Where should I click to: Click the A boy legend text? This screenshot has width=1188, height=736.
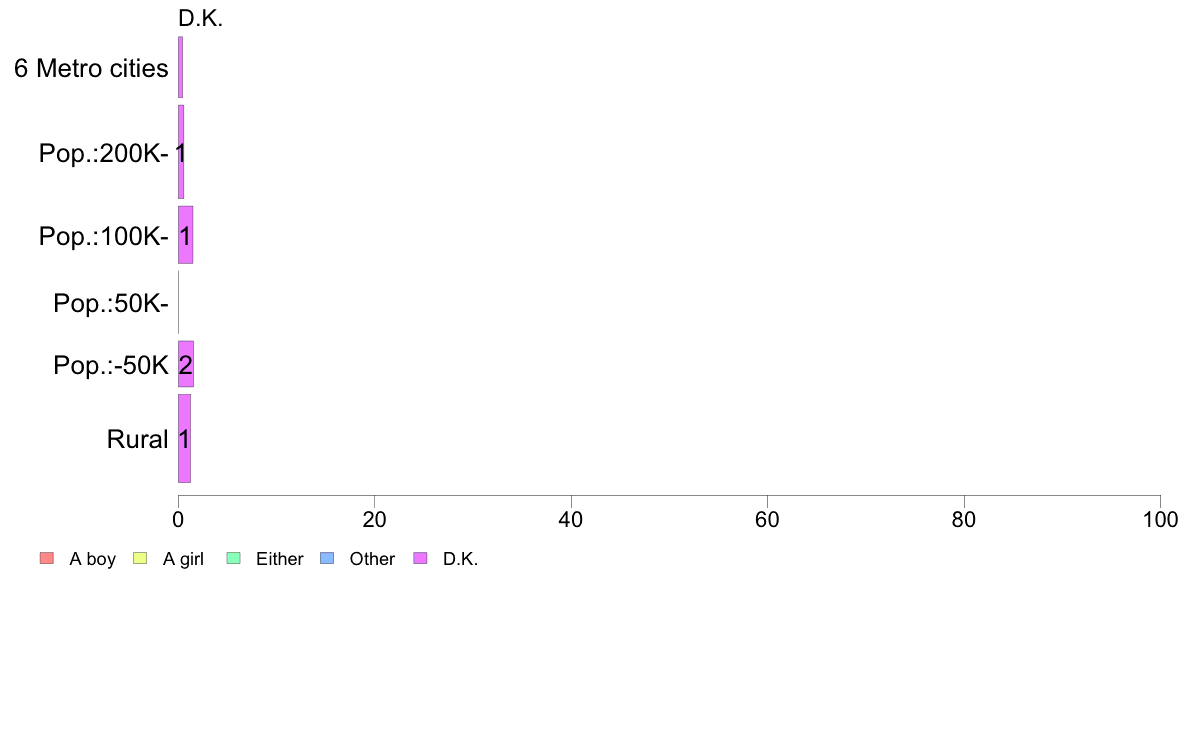pyautogui.click(x=92, y=559)
